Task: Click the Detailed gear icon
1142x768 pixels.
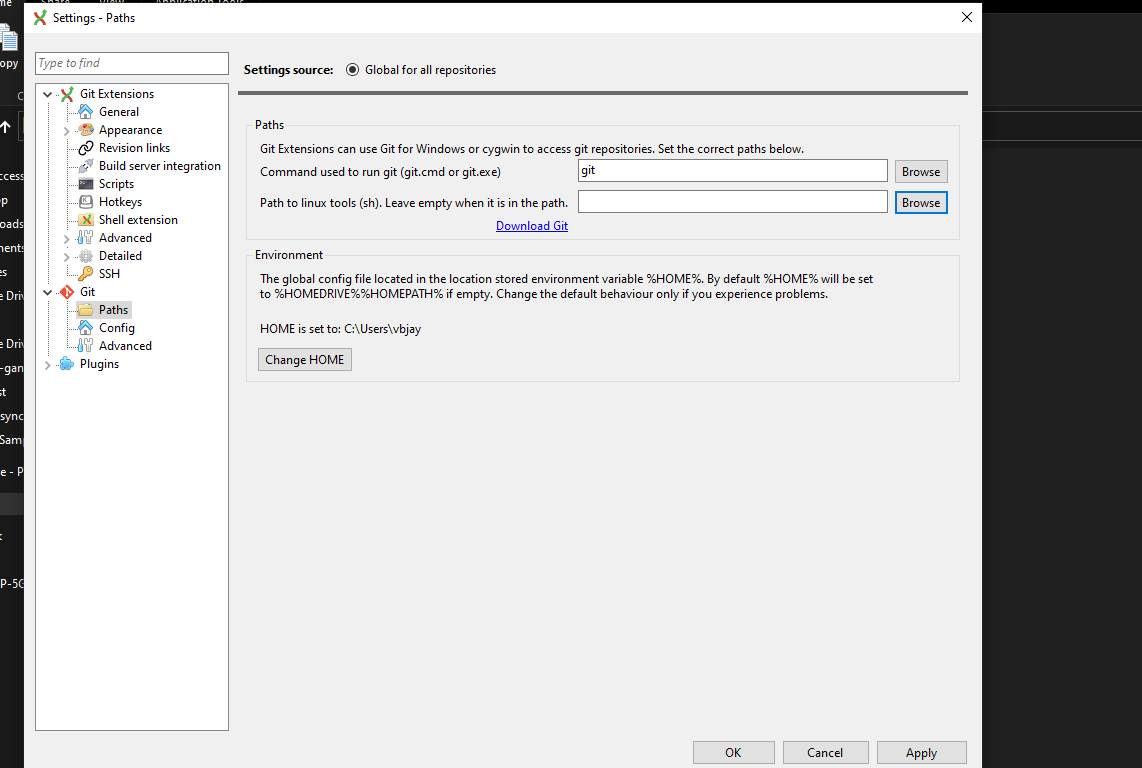Action: point(86,256)
